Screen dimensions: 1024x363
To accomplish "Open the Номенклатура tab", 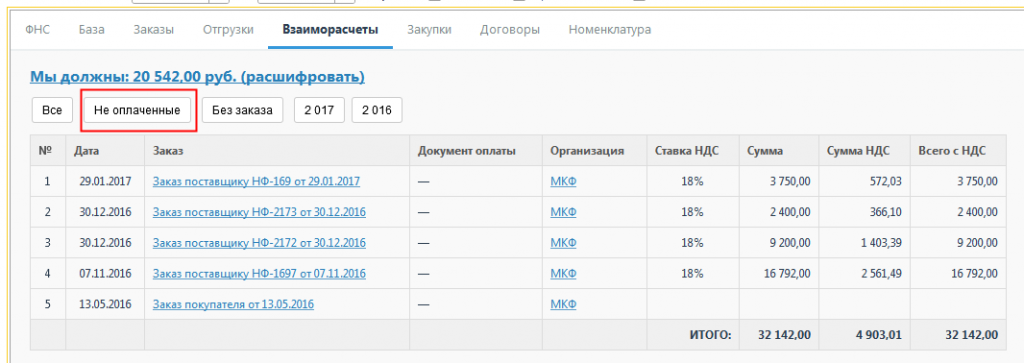I will click(609, 29).
